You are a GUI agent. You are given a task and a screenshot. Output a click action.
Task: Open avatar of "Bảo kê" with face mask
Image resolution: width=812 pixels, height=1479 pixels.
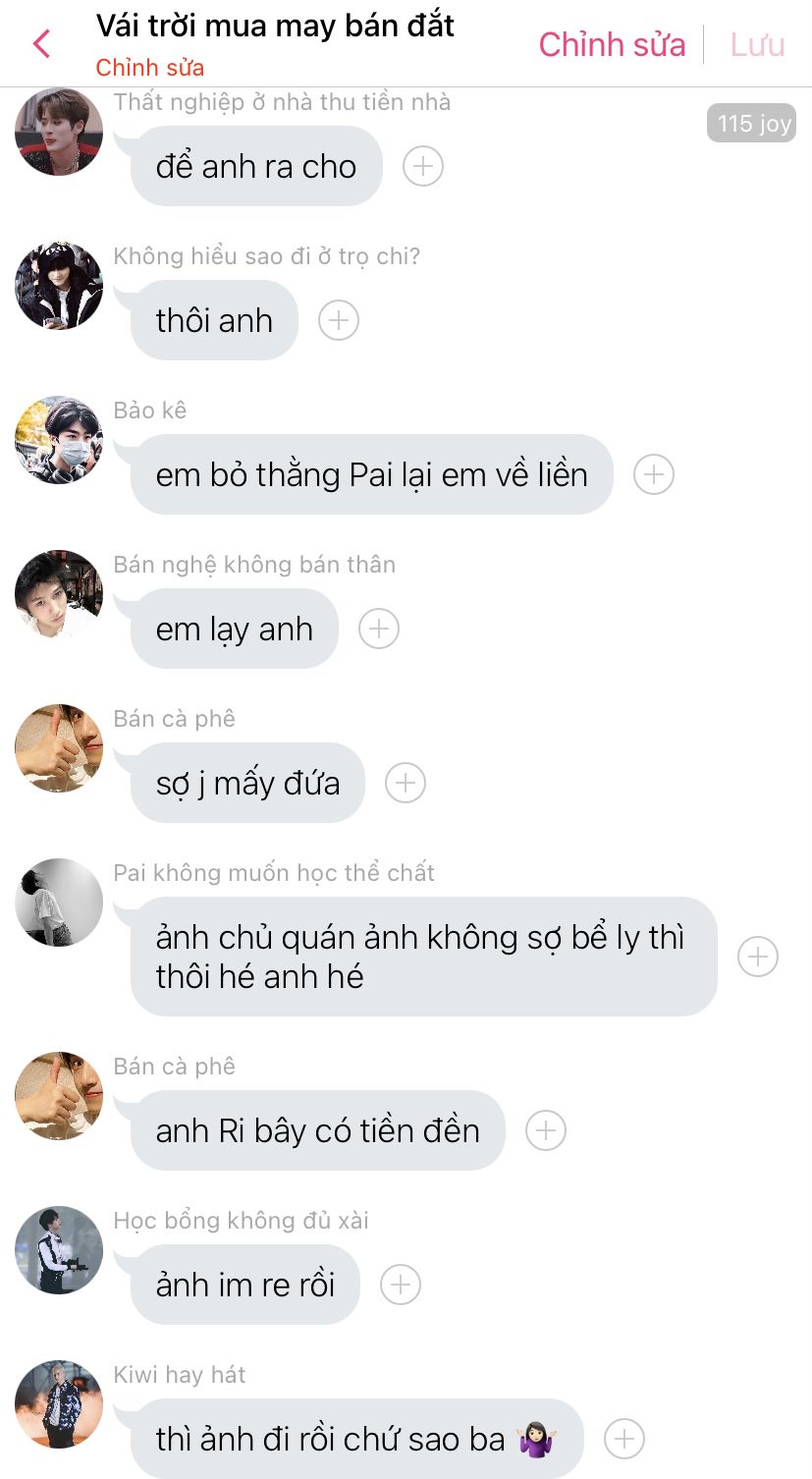tap(59, 440)
